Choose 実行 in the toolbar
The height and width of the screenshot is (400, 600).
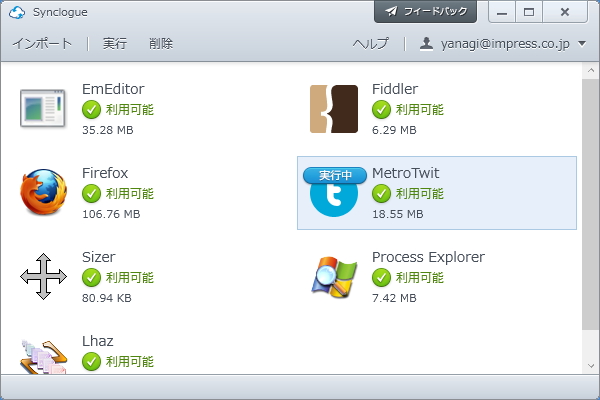click(115, 44)
